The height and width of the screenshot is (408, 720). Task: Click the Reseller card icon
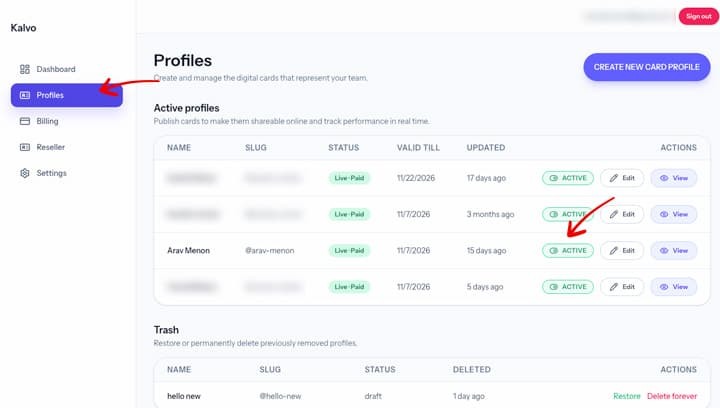pyautogui.click(x=25, y=147)
